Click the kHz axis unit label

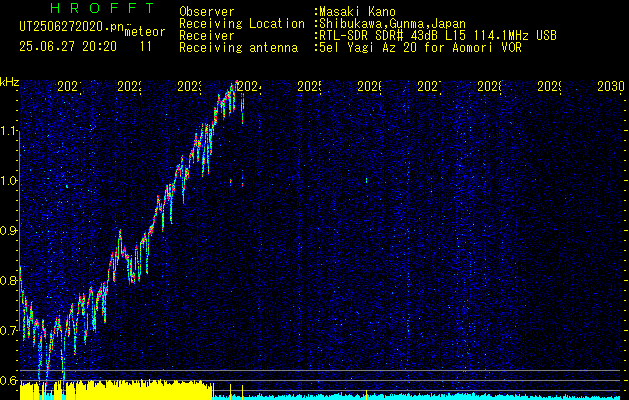pyautogui.click(x=10, y=83)
